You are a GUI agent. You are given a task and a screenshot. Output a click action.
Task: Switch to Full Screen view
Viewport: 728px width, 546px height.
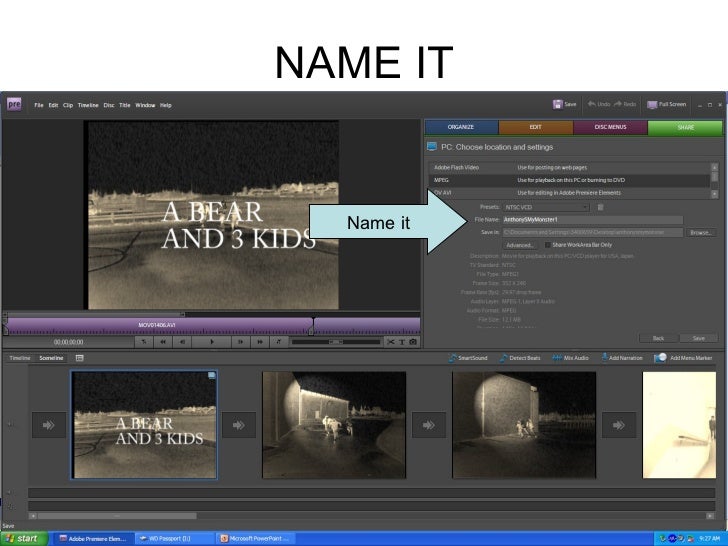click(x=667, y=104)
